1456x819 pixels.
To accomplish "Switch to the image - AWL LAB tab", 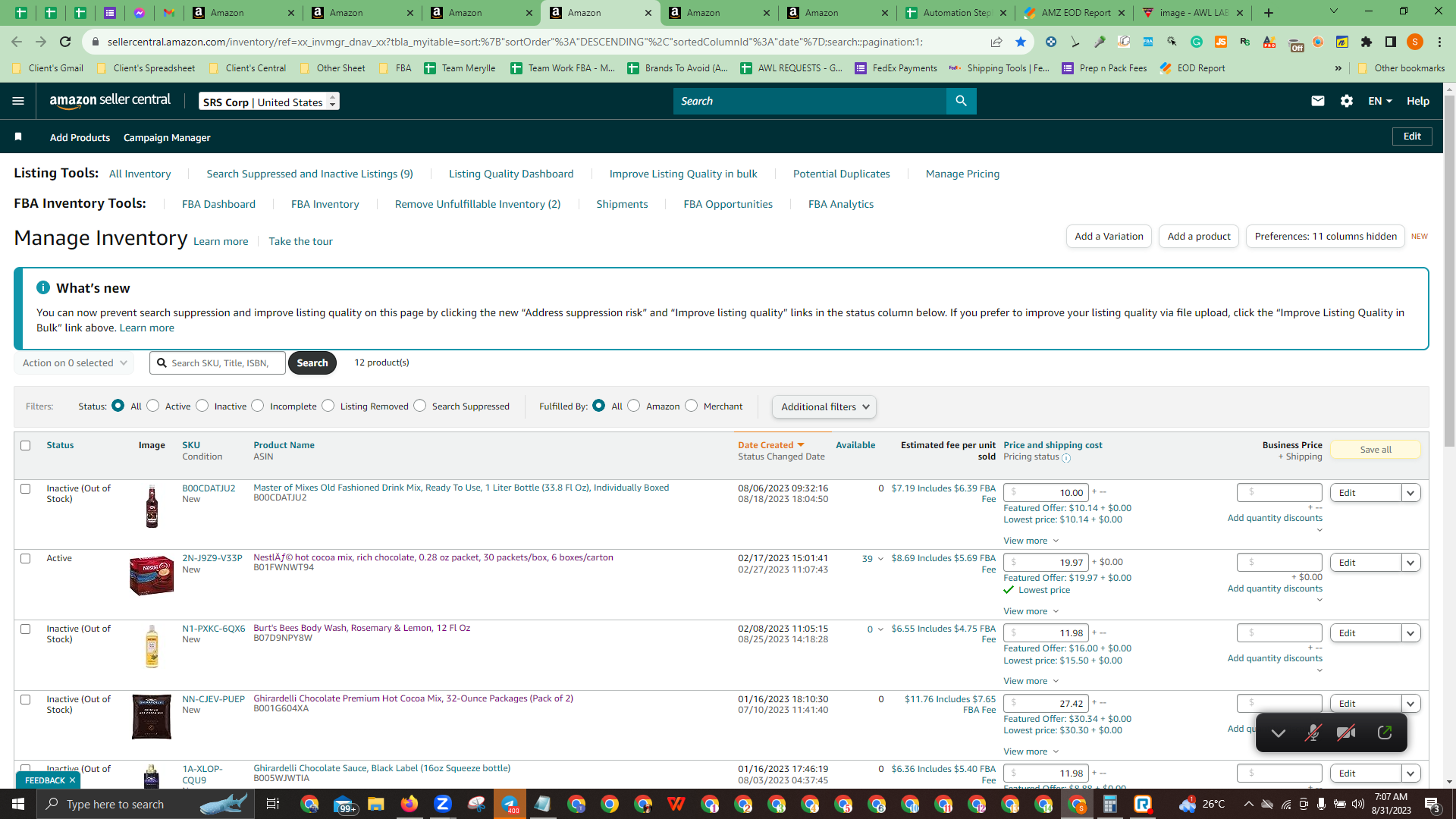I will point(1194,13).
